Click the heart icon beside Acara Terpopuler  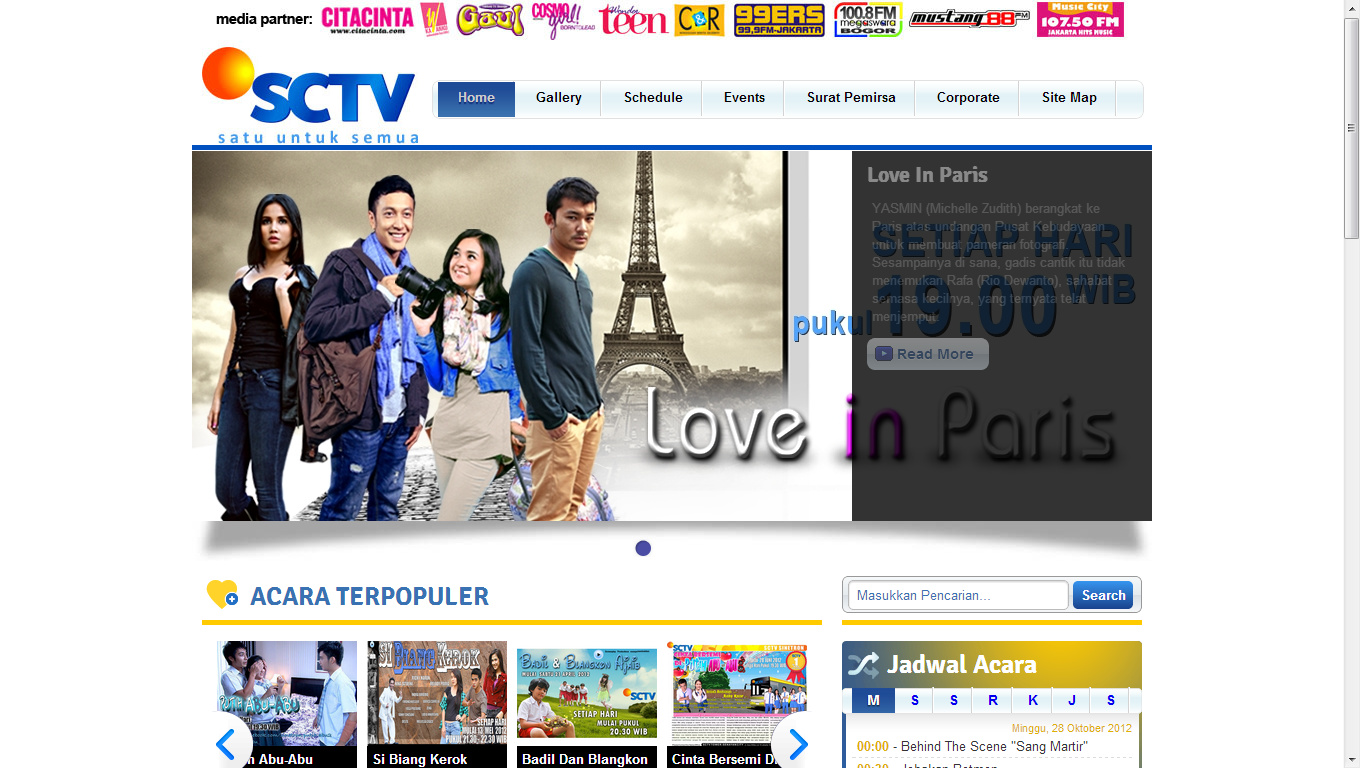coord(222,594)
